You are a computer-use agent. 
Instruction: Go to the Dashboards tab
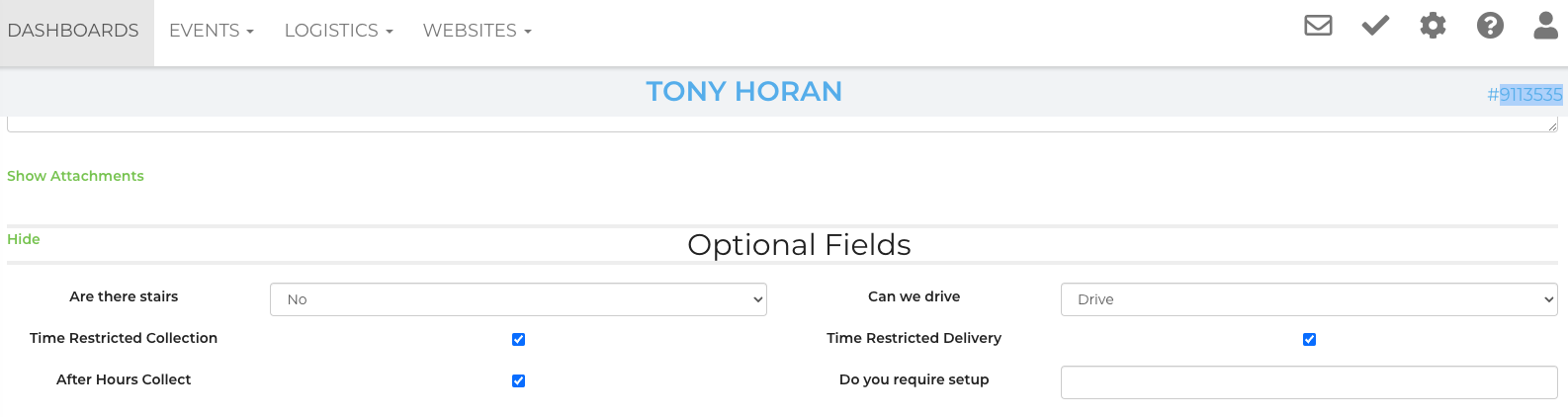tap(73, 31)
